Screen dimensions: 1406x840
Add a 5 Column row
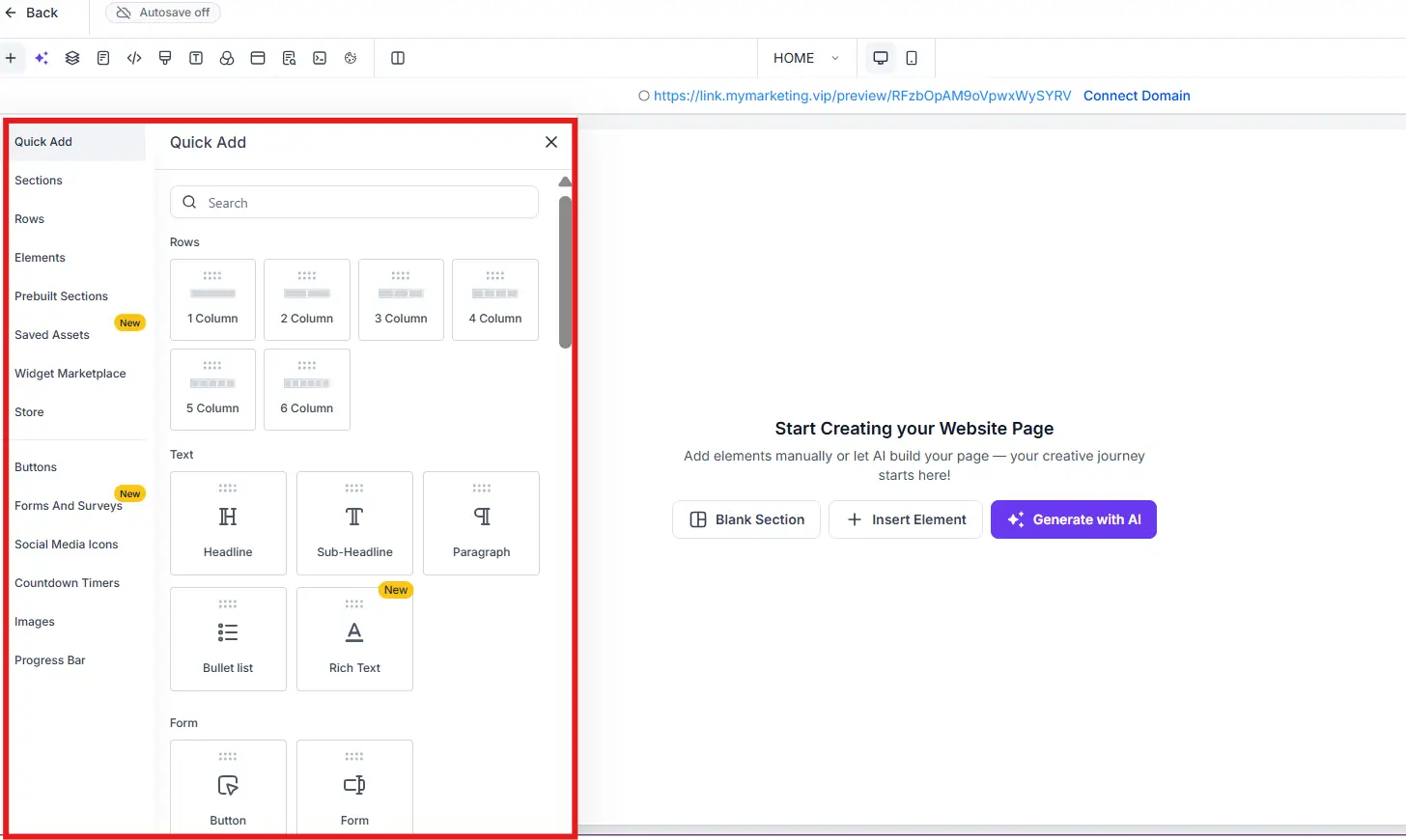pos(212,389)
